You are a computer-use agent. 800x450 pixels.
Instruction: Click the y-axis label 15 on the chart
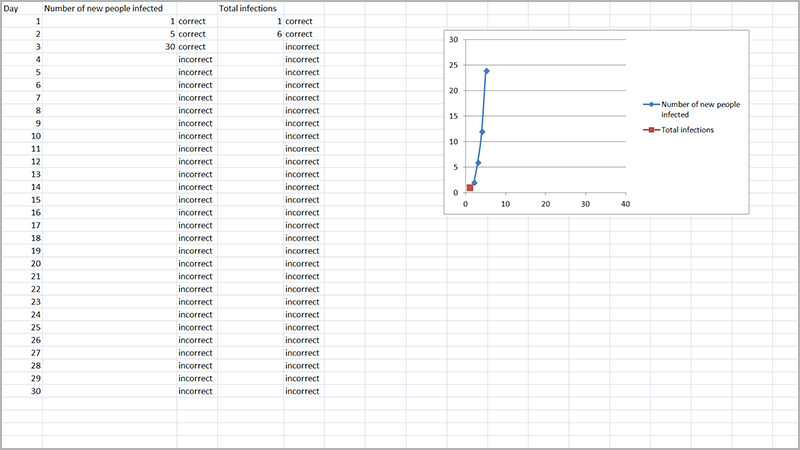[454, 116]
